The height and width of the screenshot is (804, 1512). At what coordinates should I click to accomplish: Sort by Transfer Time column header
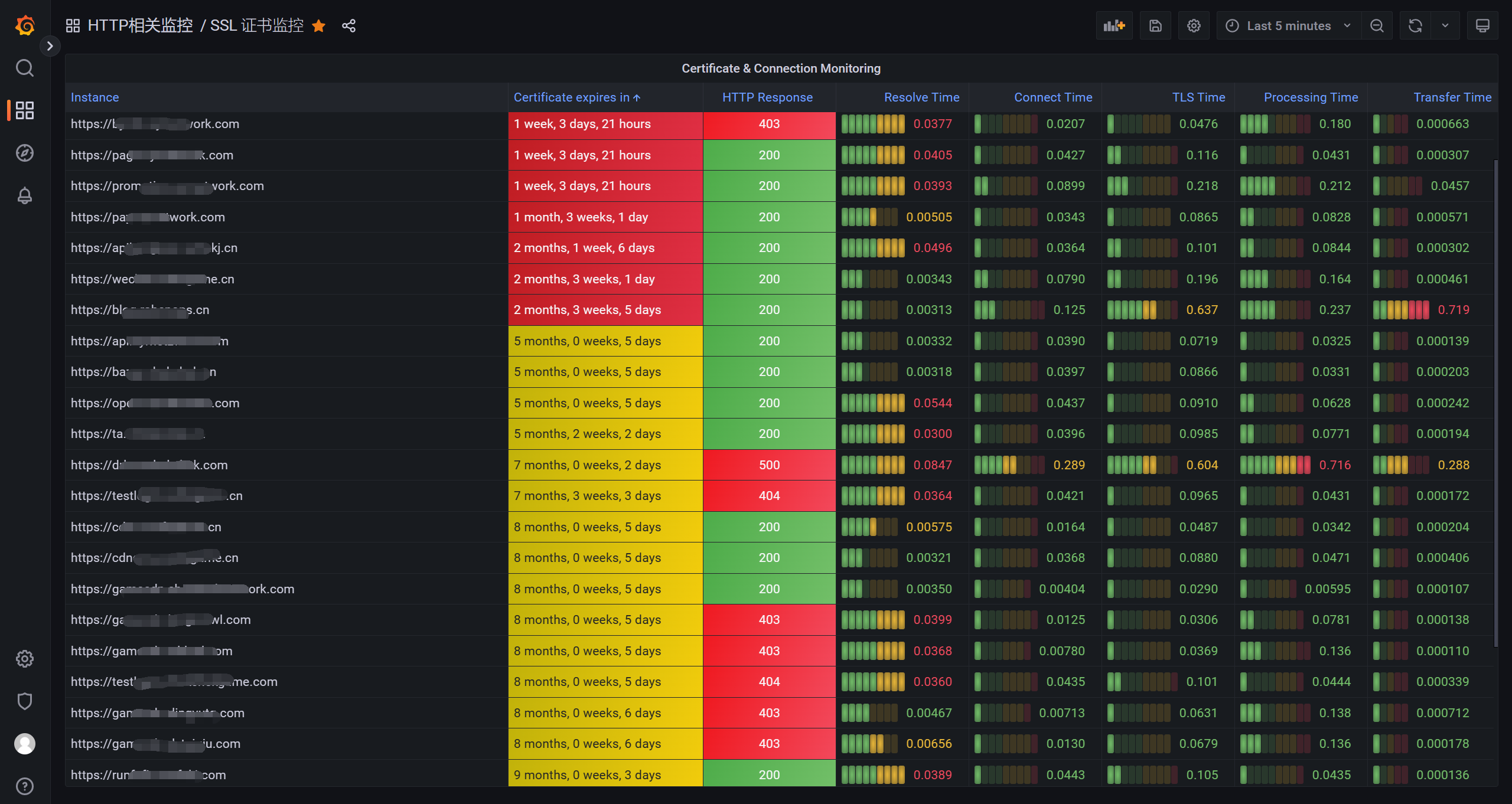1452,97
